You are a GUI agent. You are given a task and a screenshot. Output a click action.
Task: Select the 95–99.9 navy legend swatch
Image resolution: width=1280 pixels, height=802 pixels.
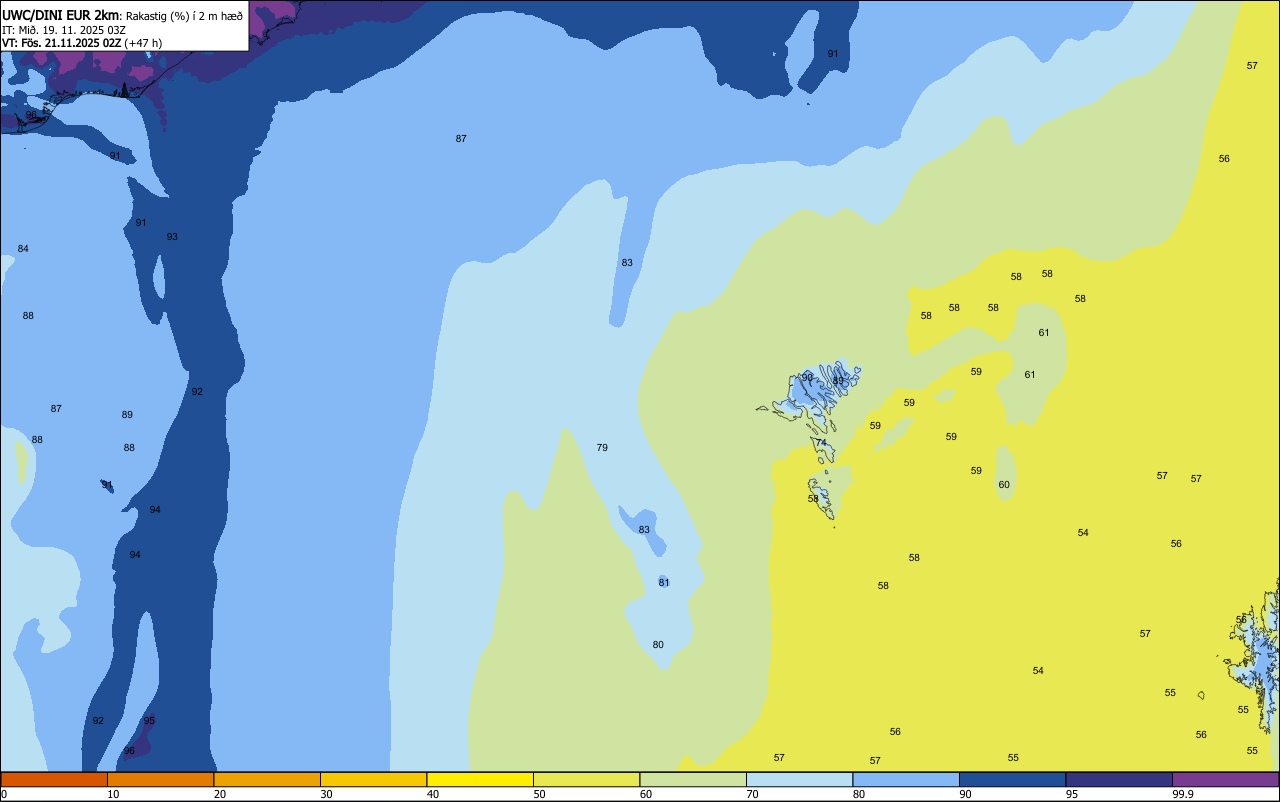click(x=1119, y=779)
